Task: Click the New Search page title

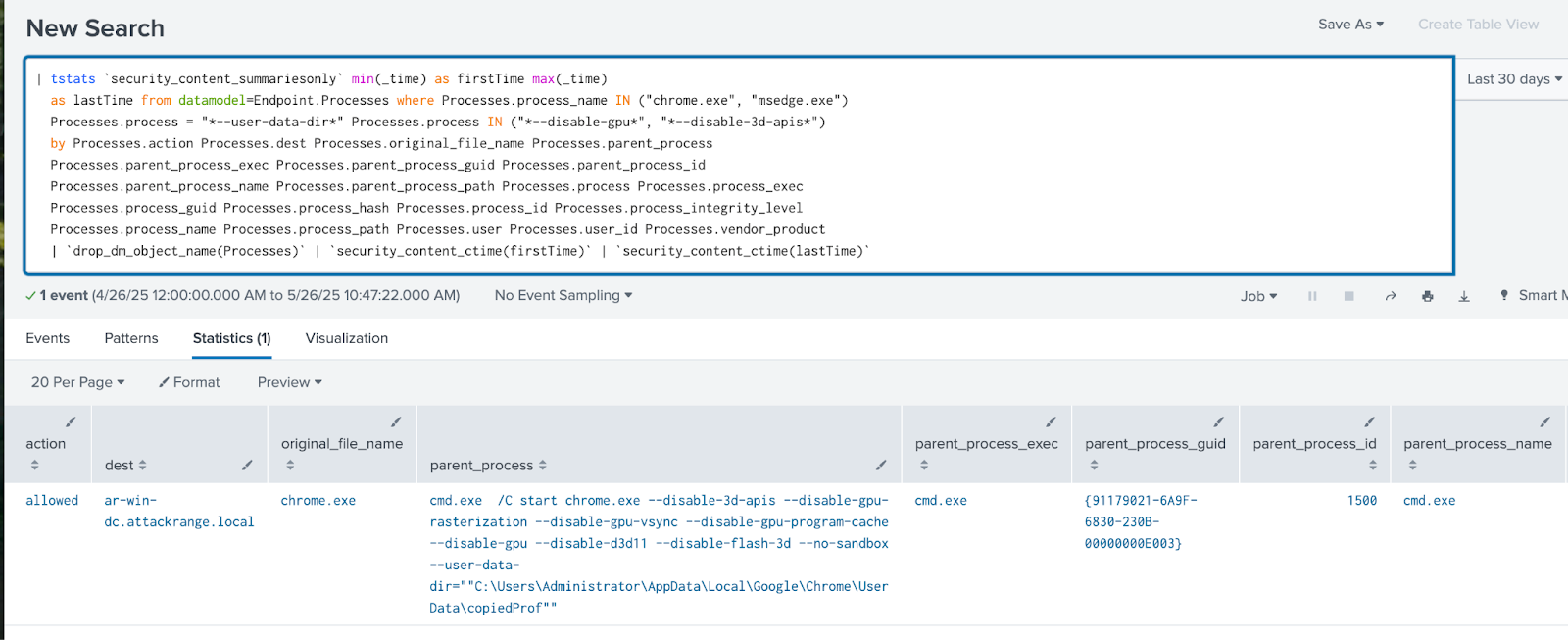Action: [x=95, y=28]
